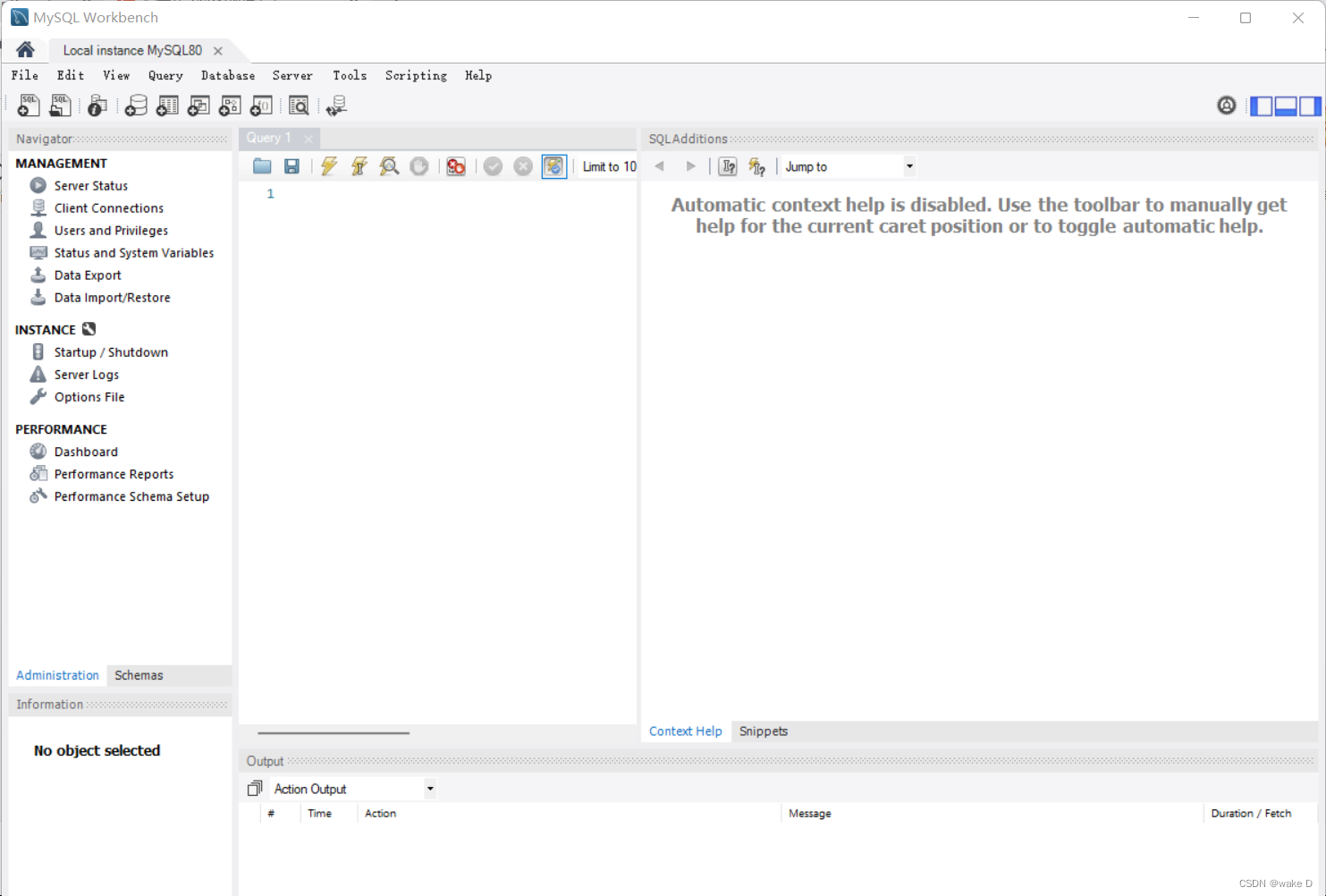Close the Query 1 editor tab
The height and width of the screenshot is (896, 1326).
(x=308, y=139)
